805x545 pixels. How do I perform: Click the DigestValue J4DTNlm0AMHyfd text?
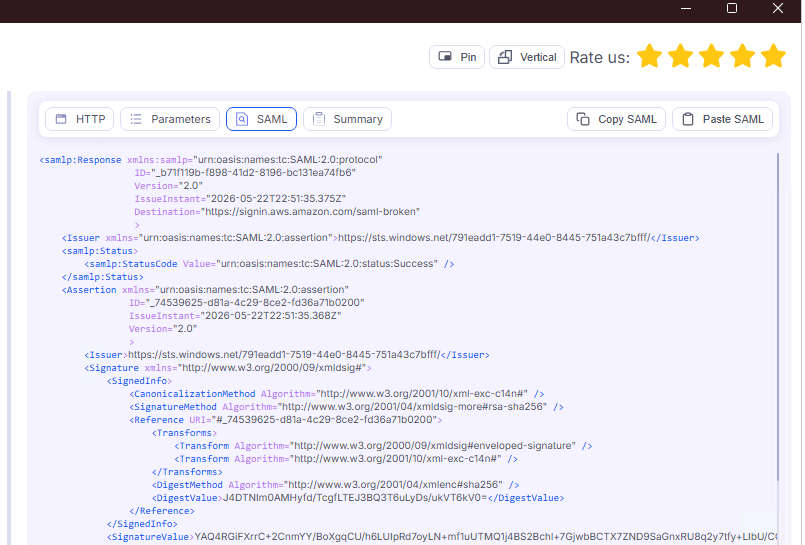click(x=355, y=498)
